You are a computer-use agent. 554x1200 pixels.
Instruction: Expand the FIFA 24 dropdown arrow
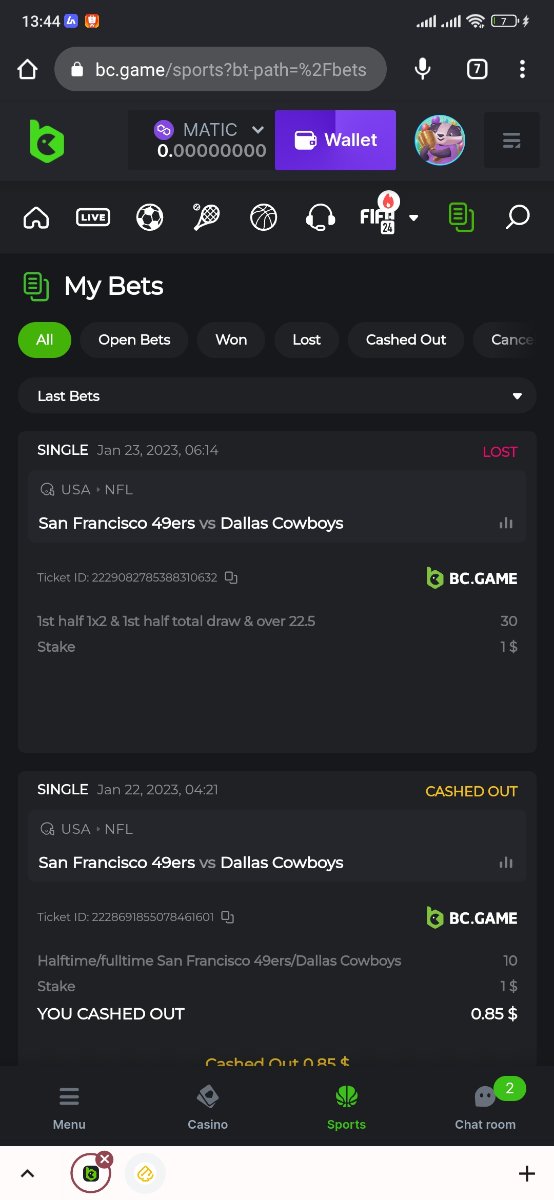click(x=413, y=218)
